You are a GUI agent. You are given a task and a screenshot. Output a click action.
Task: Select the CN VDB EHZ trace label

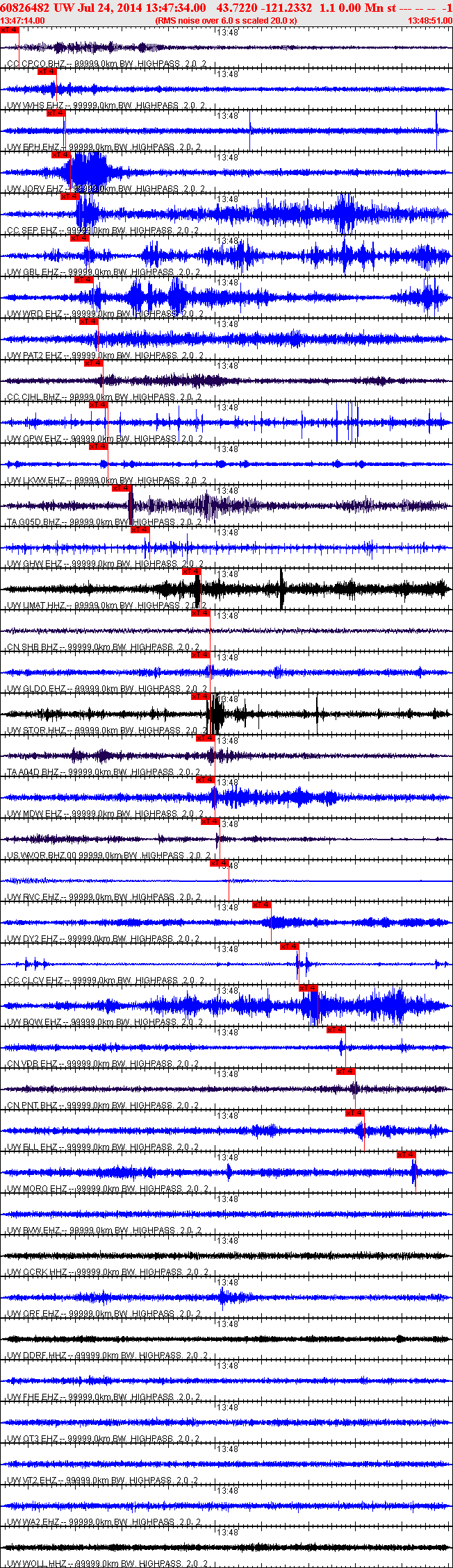[104, 1064]
